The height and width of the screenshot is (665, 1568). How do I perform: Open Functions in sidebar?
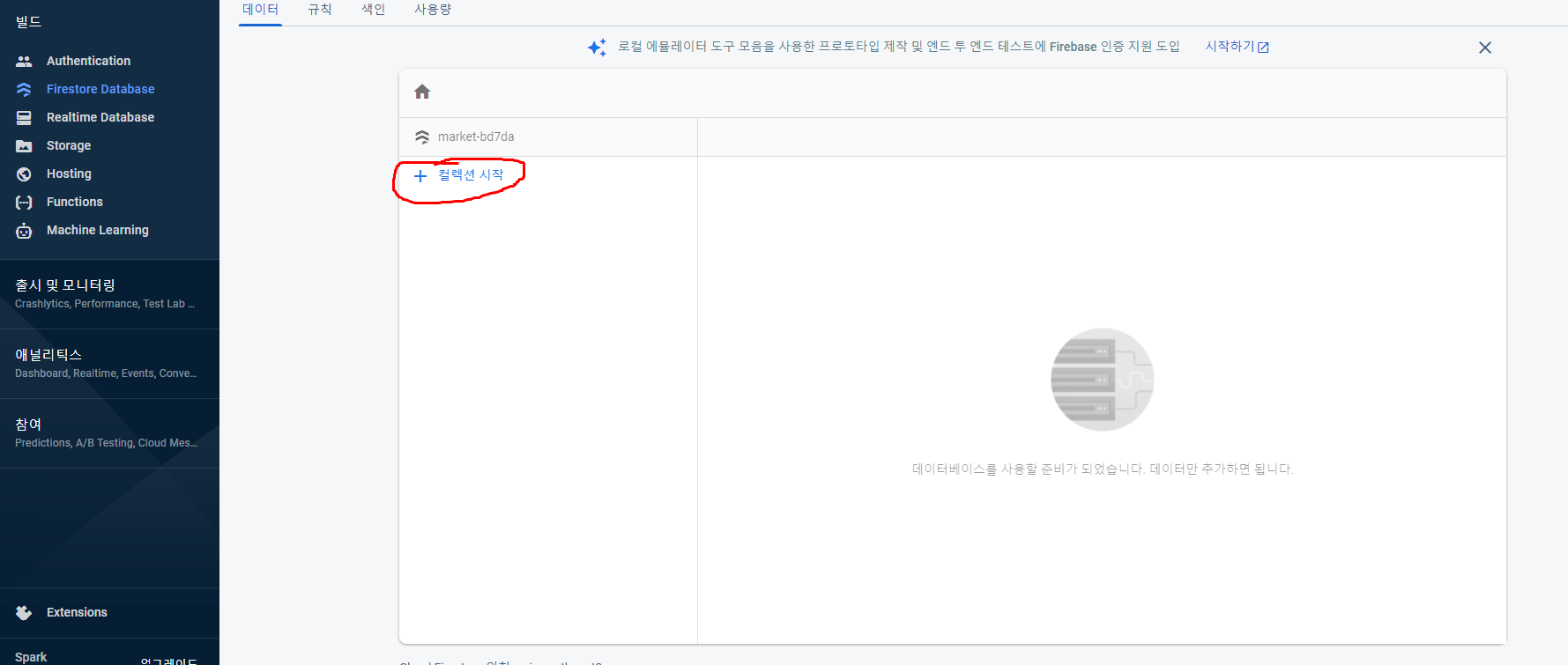click(75, 202)
